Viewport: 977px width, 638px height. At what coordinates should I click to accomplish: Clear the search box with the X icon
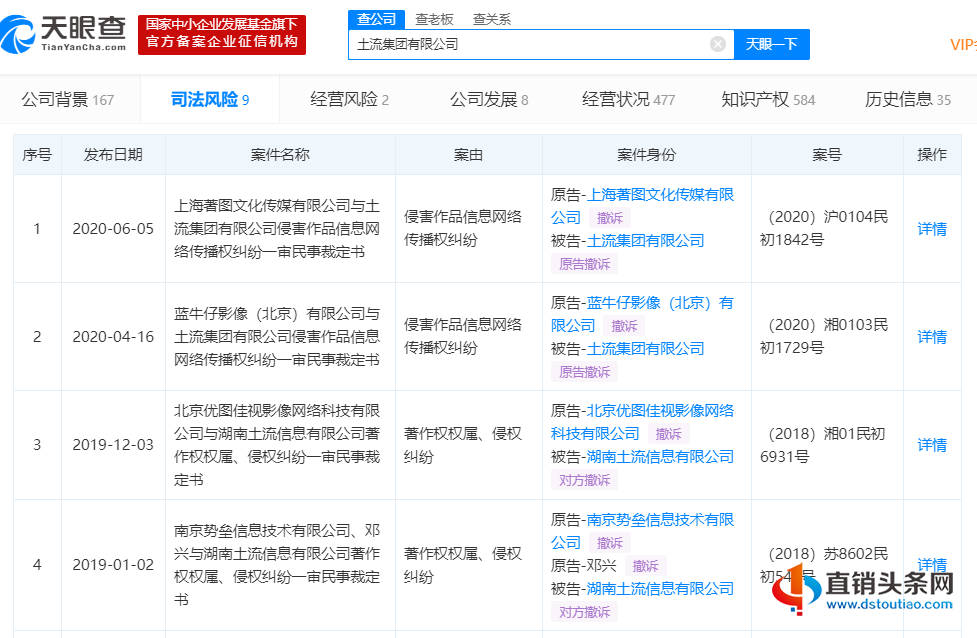coord(718,44)
